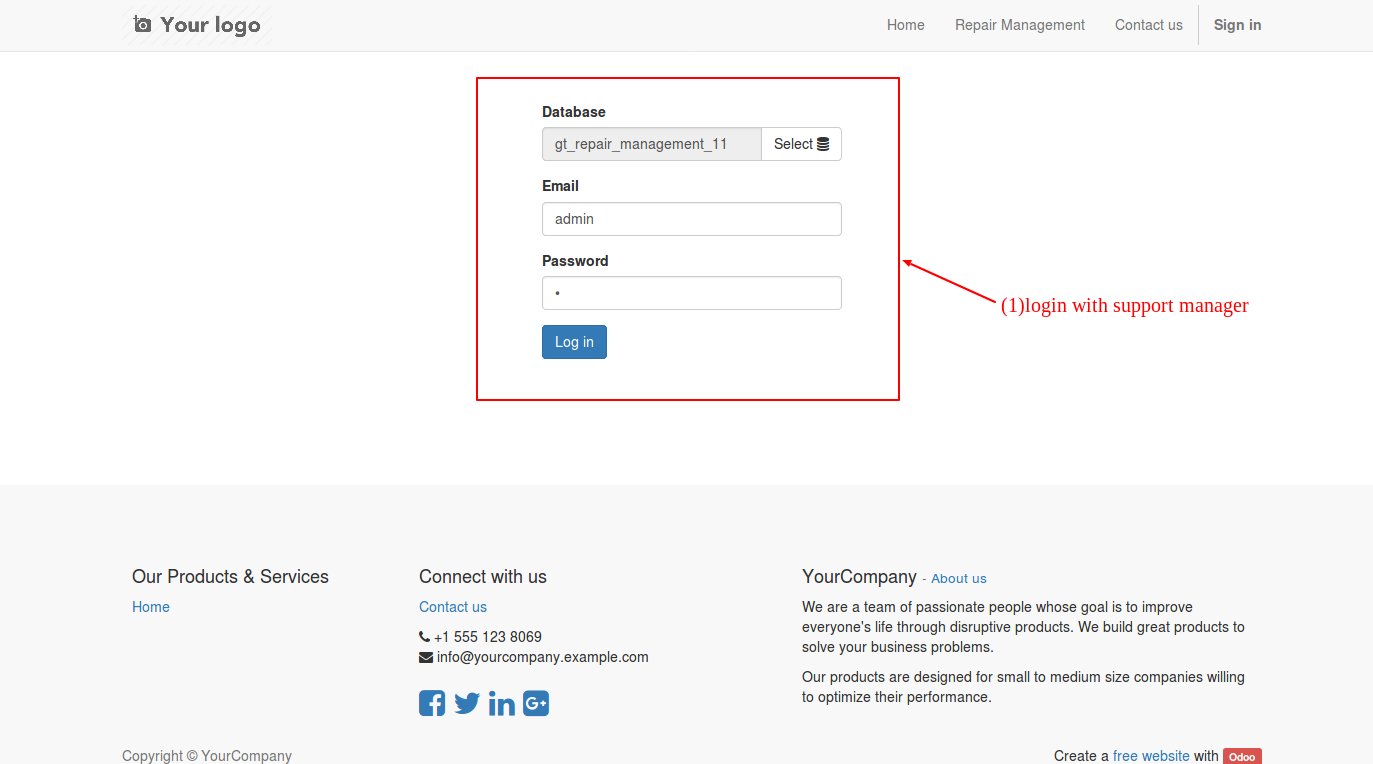
Task: Open the Facebook social icon
Action: tap(432, 703)
